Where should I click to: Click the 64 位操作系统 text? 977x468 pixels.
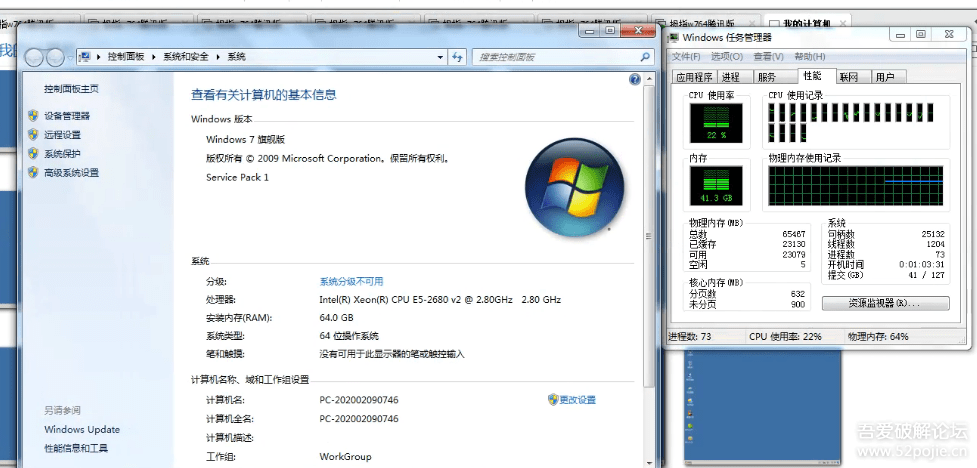click(349, 336)
